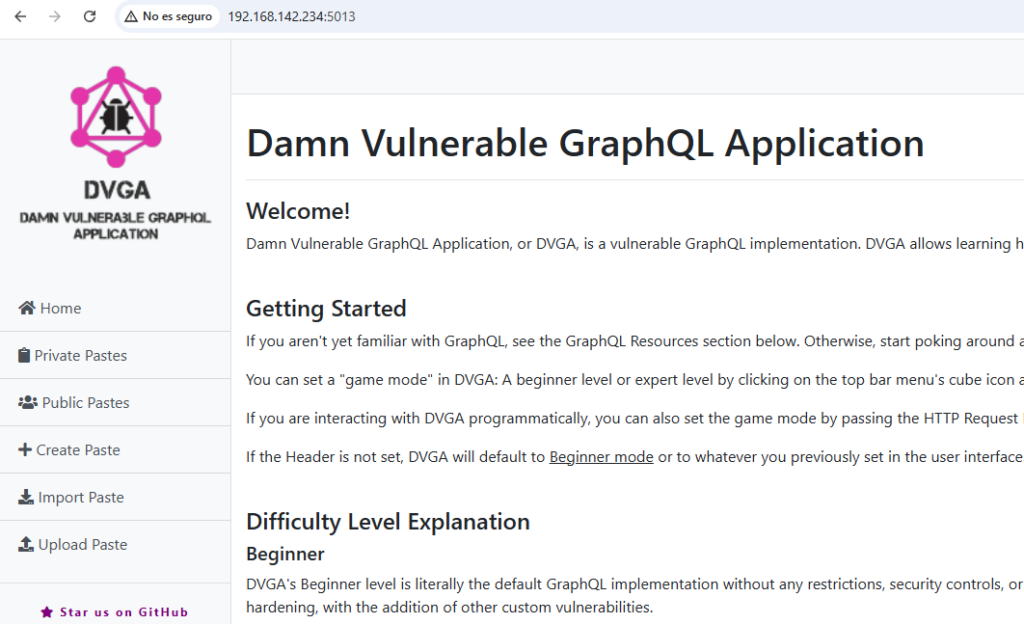Click the Public Pastes users icon

click(x=27, y=402)
